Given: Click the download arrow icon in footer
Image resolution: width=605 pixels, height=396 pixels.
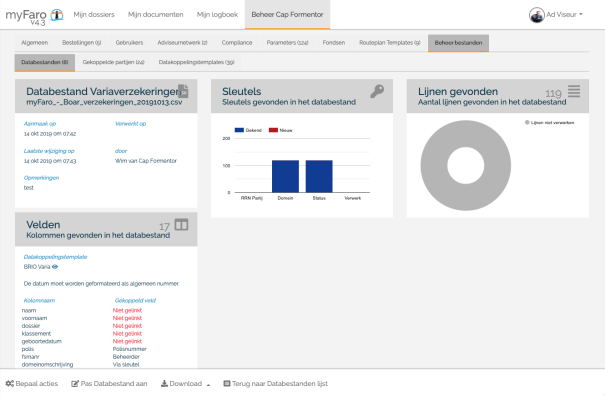Looking at the screenshot, I should pos(164,383).
